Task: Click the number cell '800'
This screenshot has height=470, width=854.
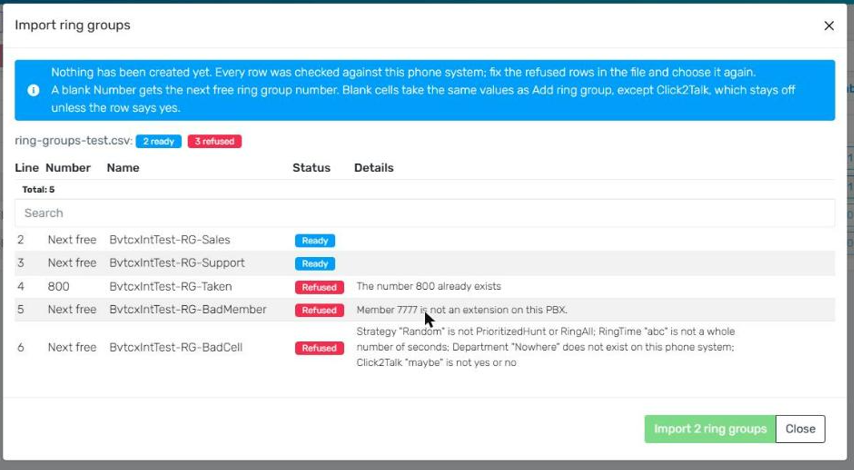Action: (58, 286)
